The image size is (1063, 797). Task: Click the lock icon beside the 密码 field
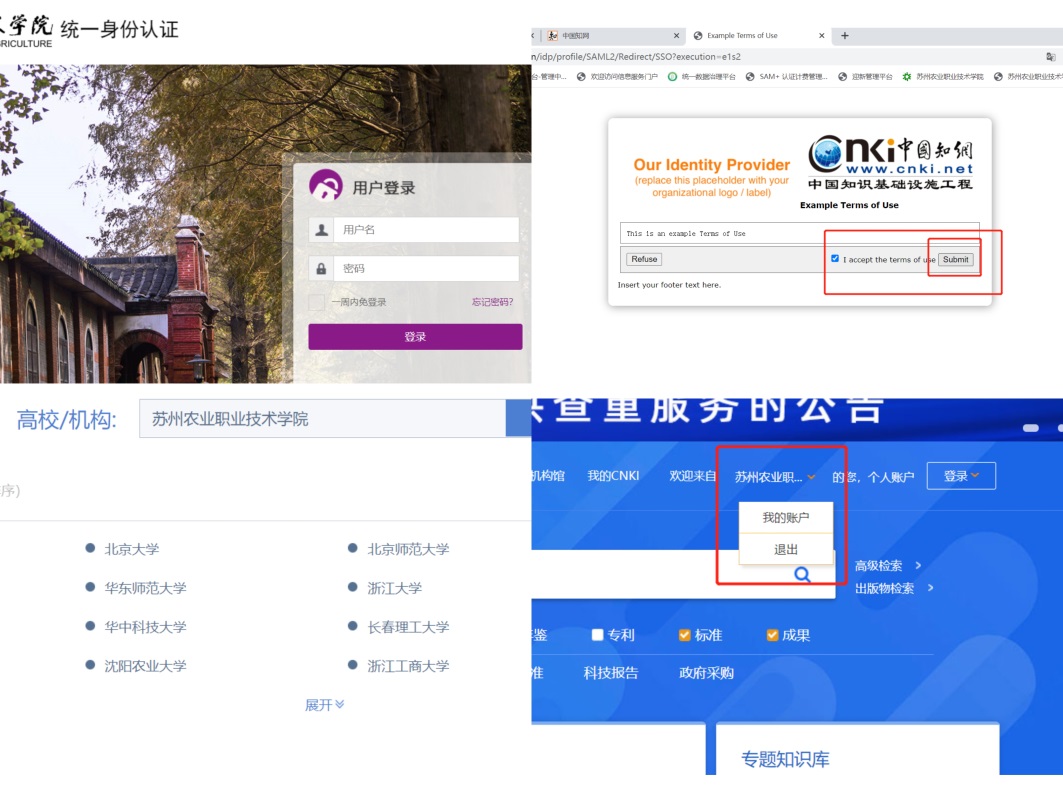pos(321,268)
